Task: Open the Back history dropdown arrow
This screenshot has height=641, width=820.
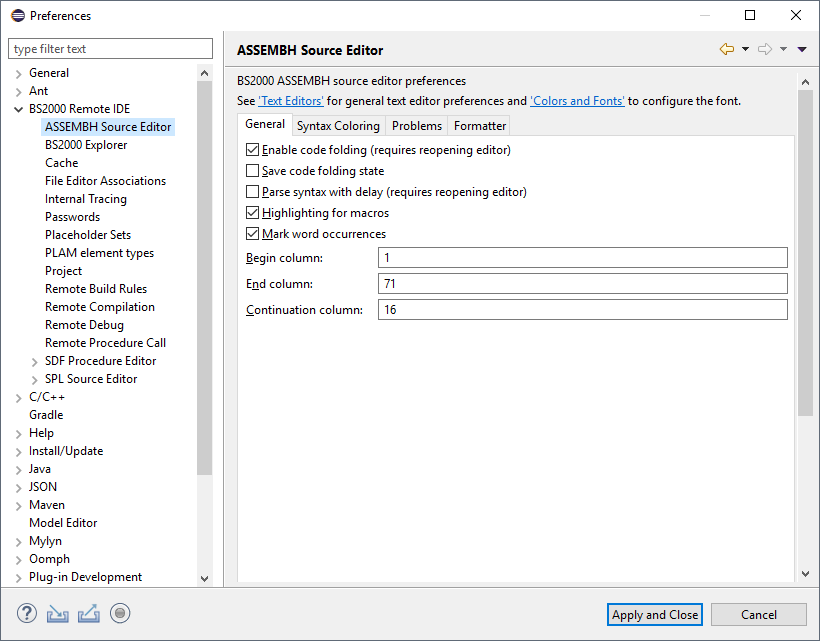Action: (745, 50)
